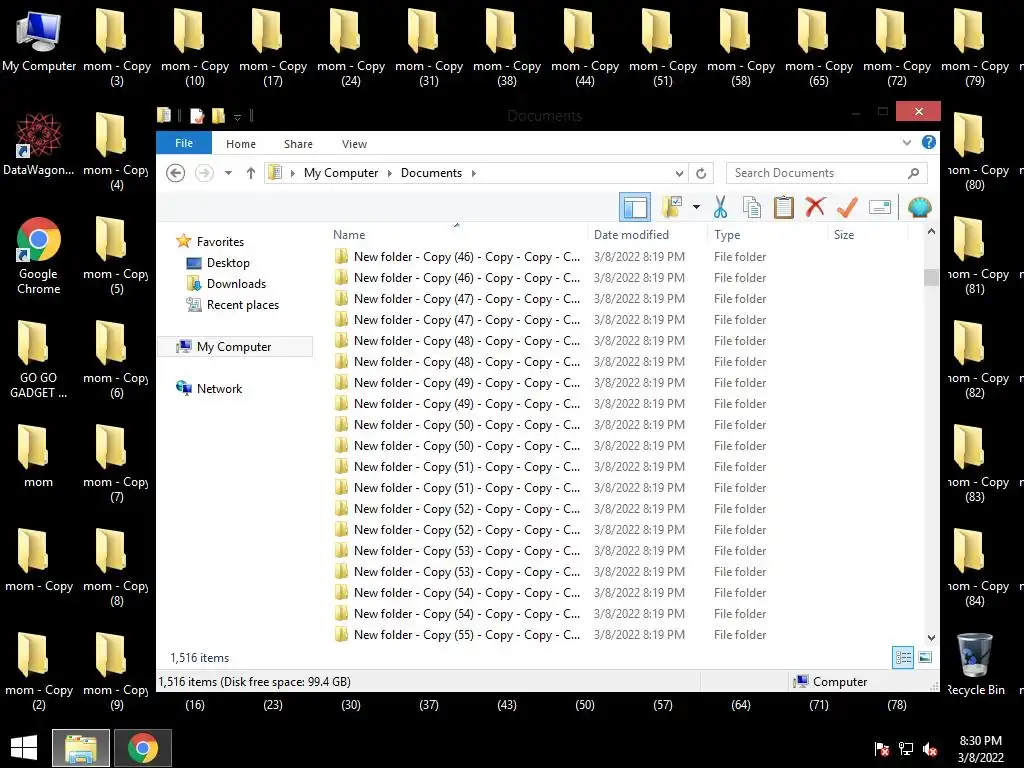Select Recent places under Favorites
Image resolution: width=1024 pixels, height=768 pixels.
click(x=232, y=304)
